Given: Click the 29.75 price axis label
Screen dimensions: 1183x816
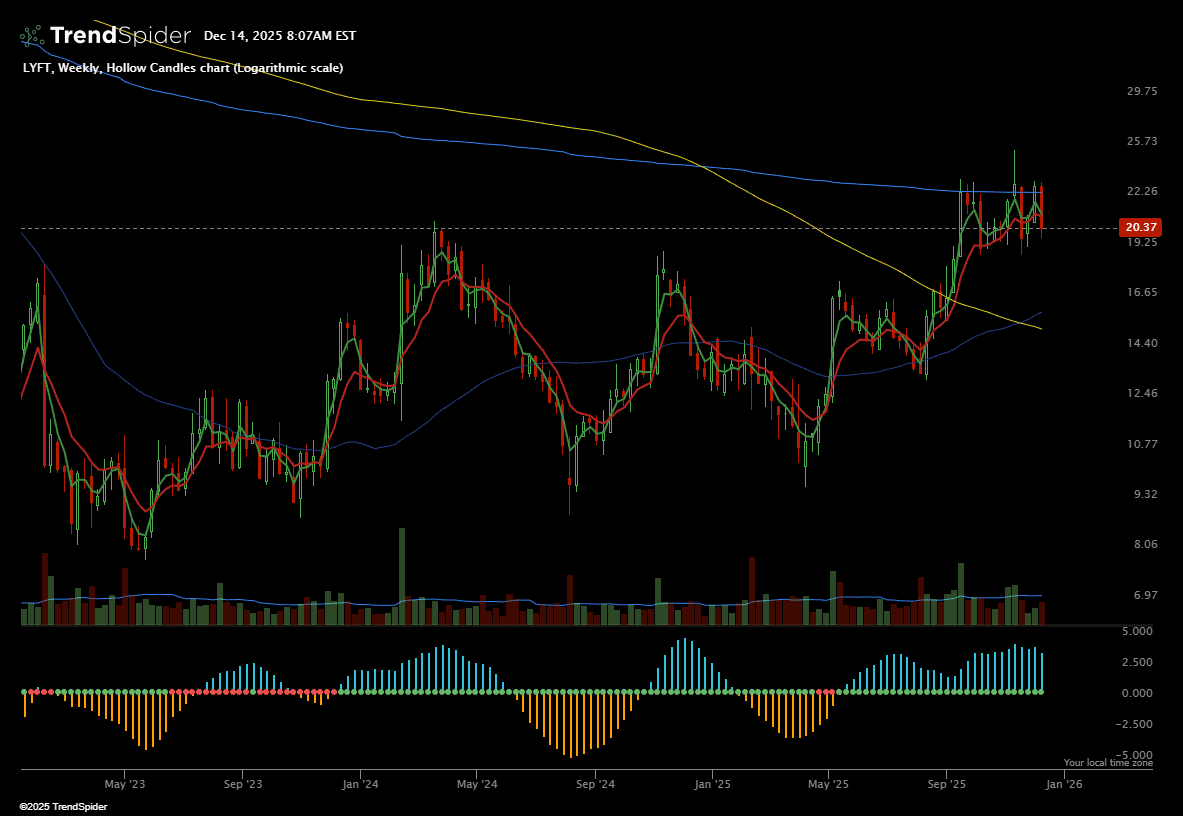Looking at the screenshot, I should click(x=1141, y=91).
